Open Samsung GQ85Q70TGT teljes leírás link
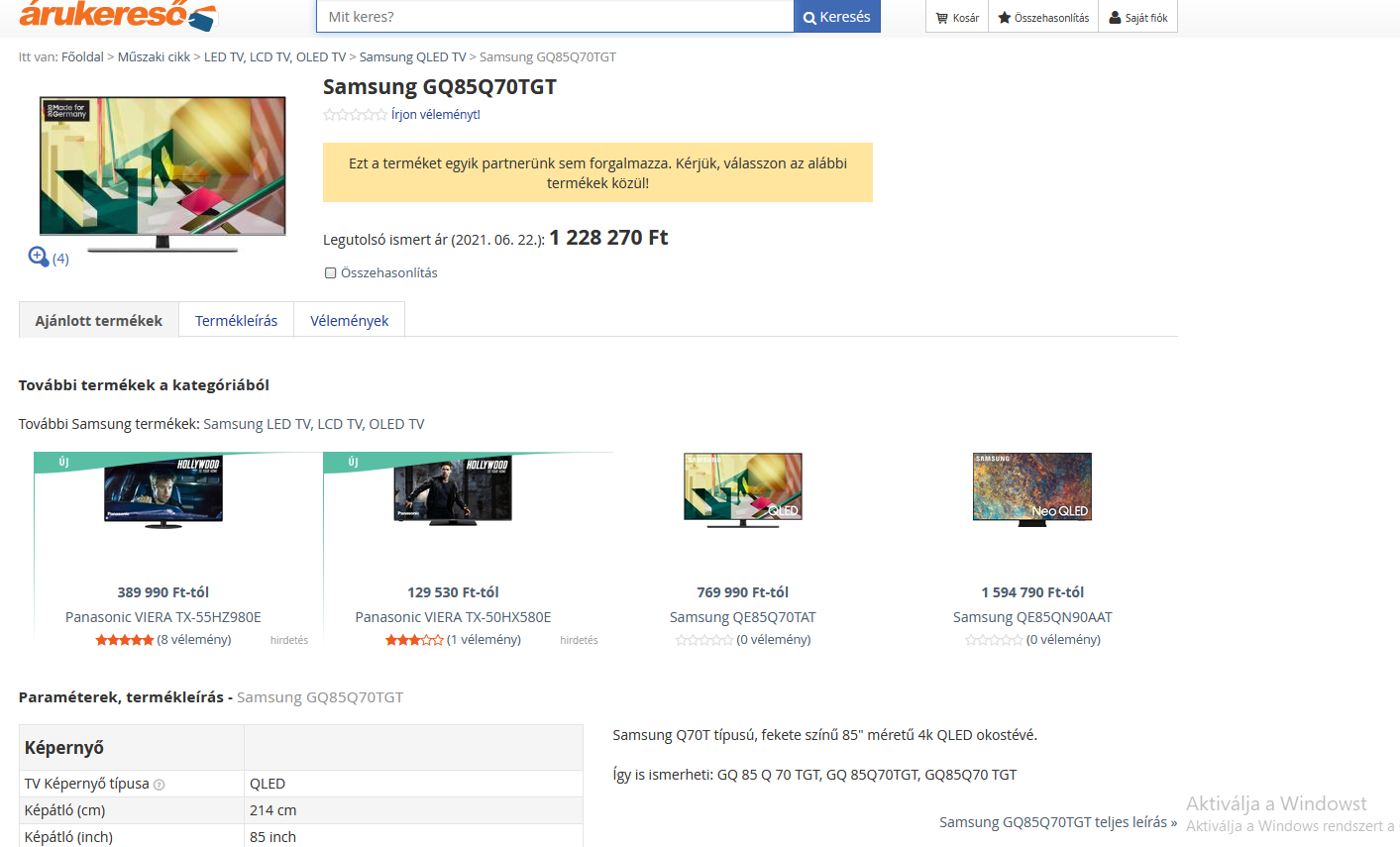Screen dimensions: 1400x847 1058,822
